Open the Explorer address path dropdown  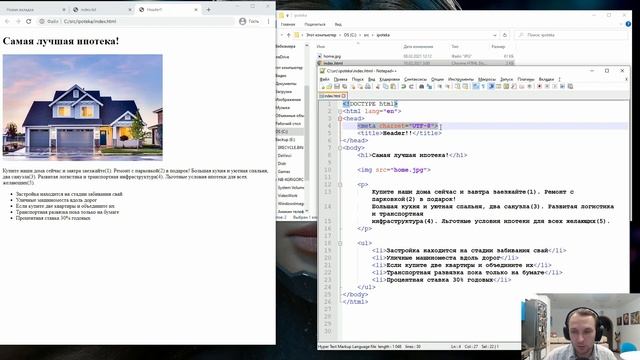click(495, 35)
